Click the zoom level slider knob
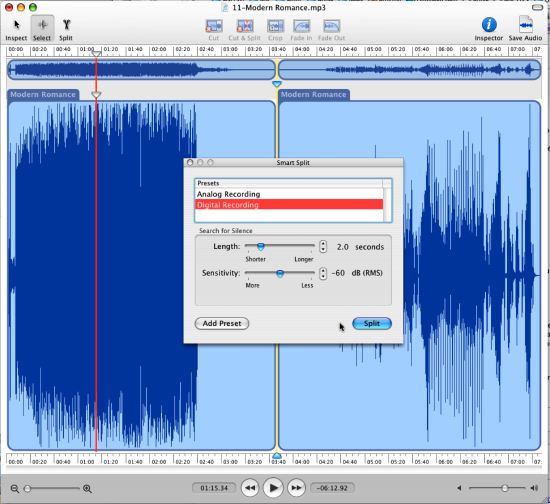Viewport: 550px width, 504px height. 27,488
